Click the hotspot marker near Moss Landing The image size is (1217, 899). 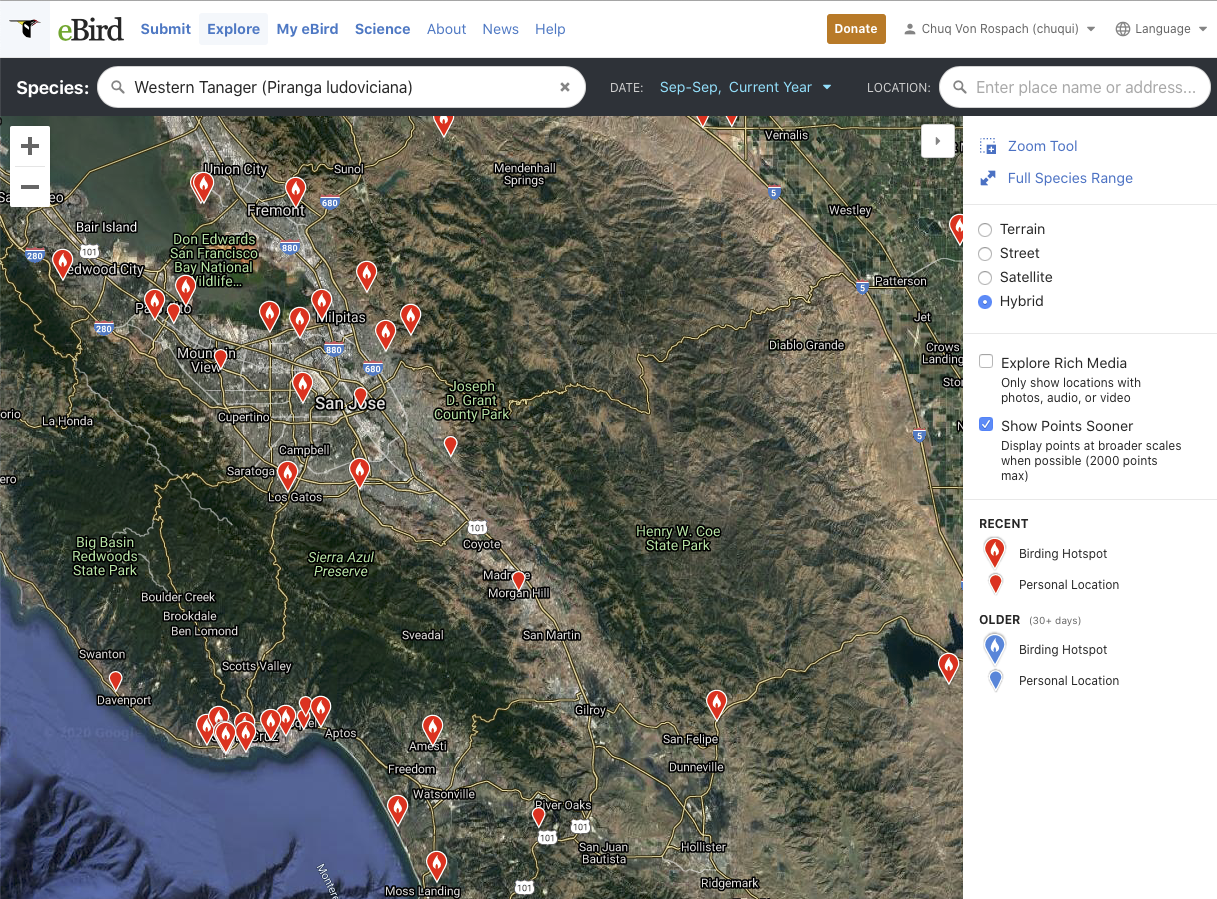tap(436, 865)
